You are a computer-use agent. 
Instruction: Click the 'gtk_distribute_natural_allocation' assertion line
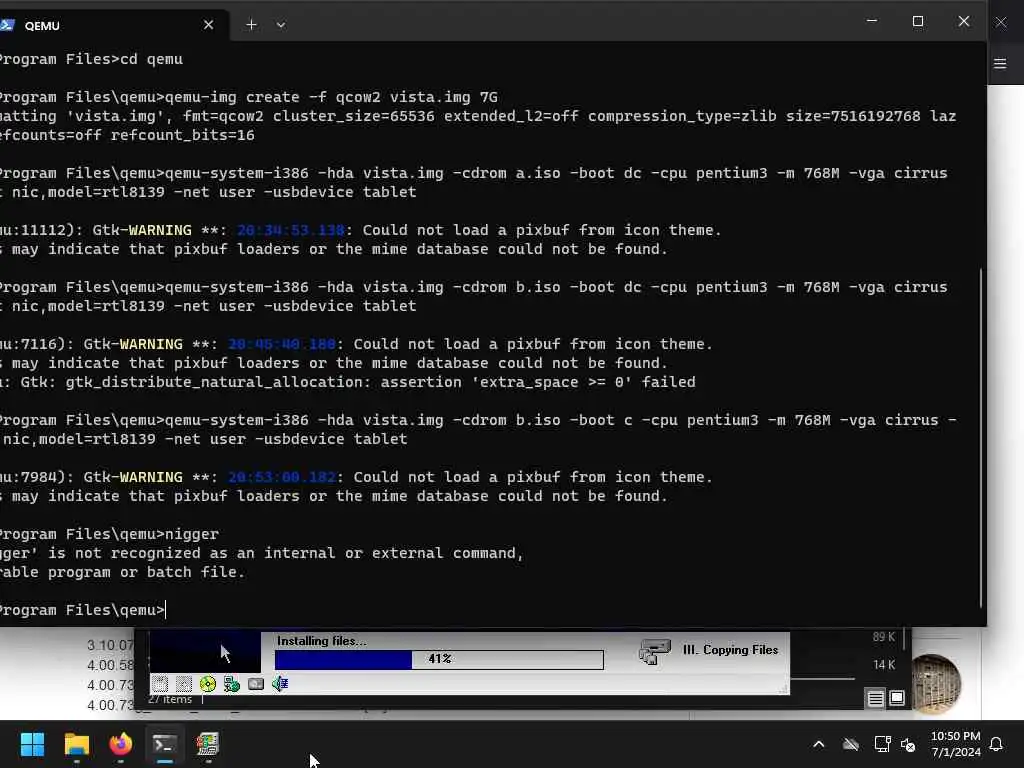coord(348,382)
